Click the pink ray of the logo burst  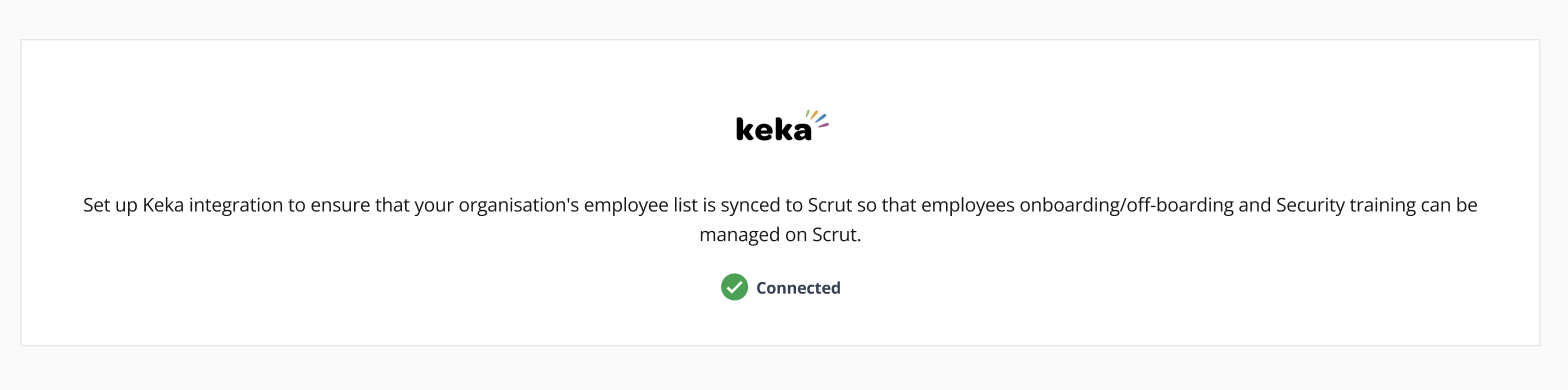click(x=824, y=125)
